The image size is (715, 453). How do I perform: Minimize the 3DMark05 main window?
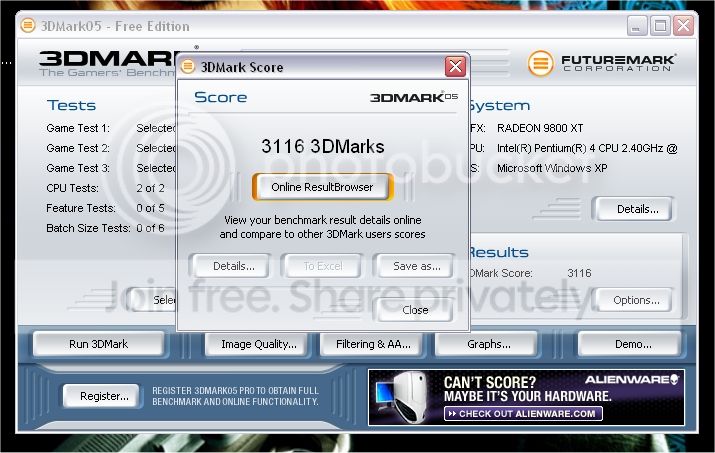[637, 26]
